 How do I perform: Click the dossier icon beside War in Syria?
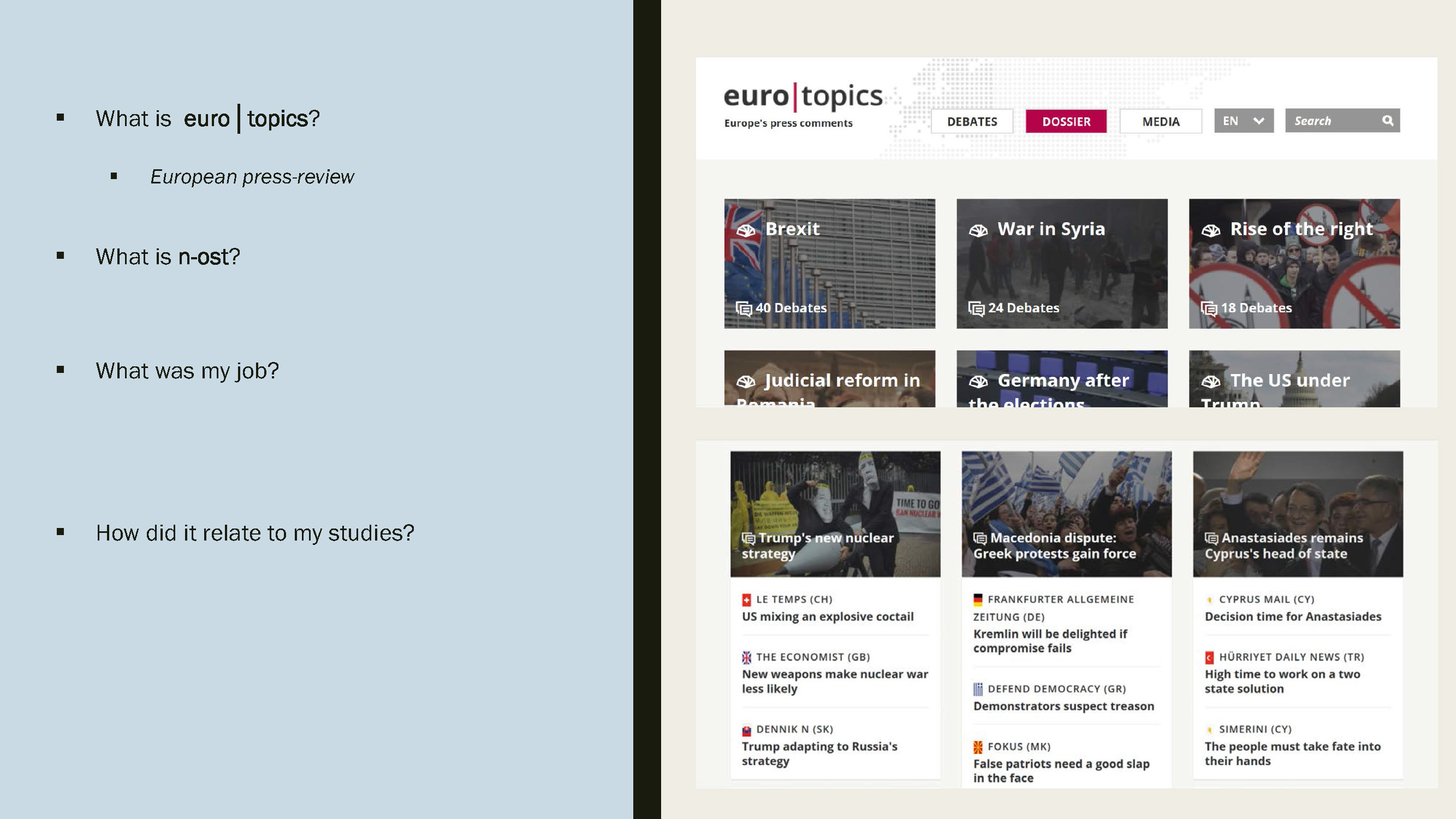(978, 230)
